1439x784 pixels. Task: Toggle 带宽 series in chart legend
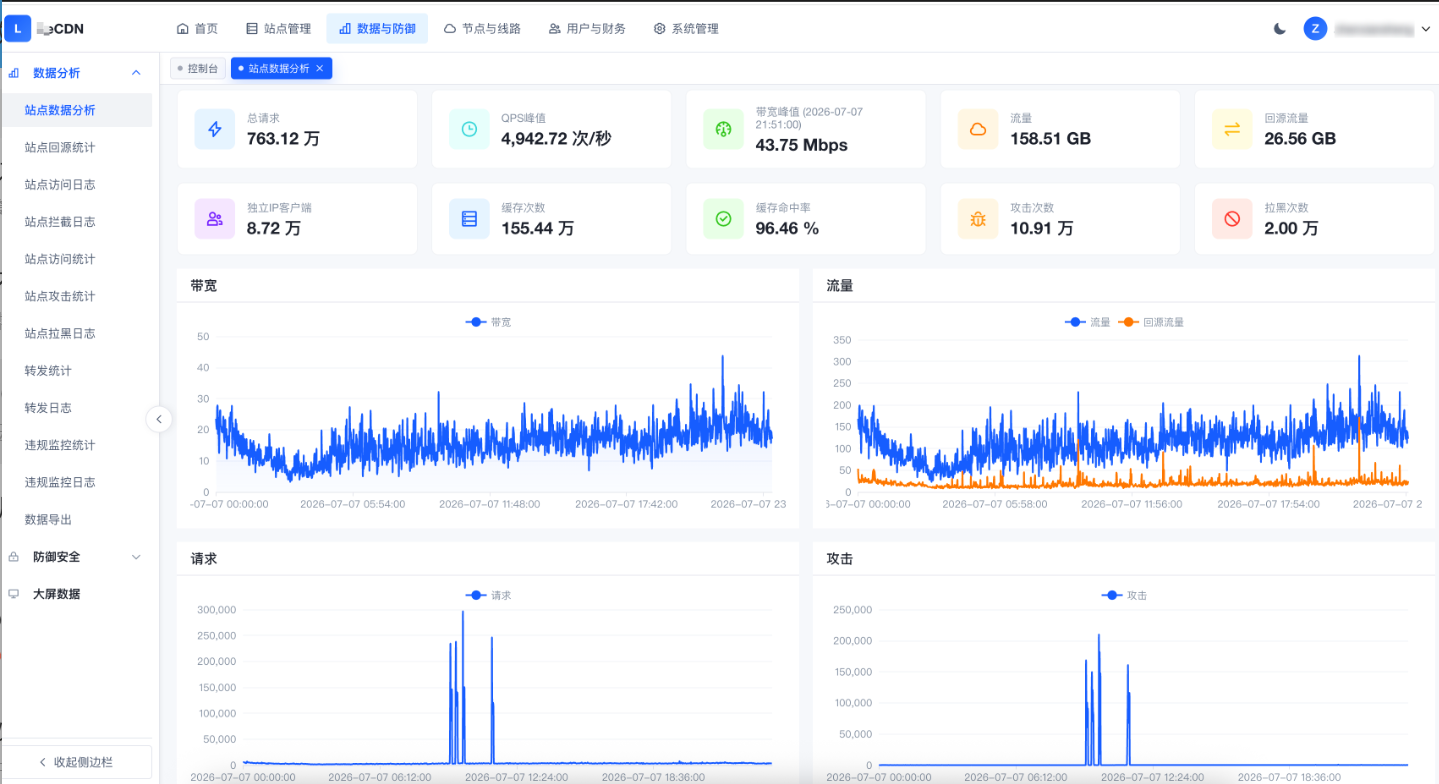coord(489,322)
